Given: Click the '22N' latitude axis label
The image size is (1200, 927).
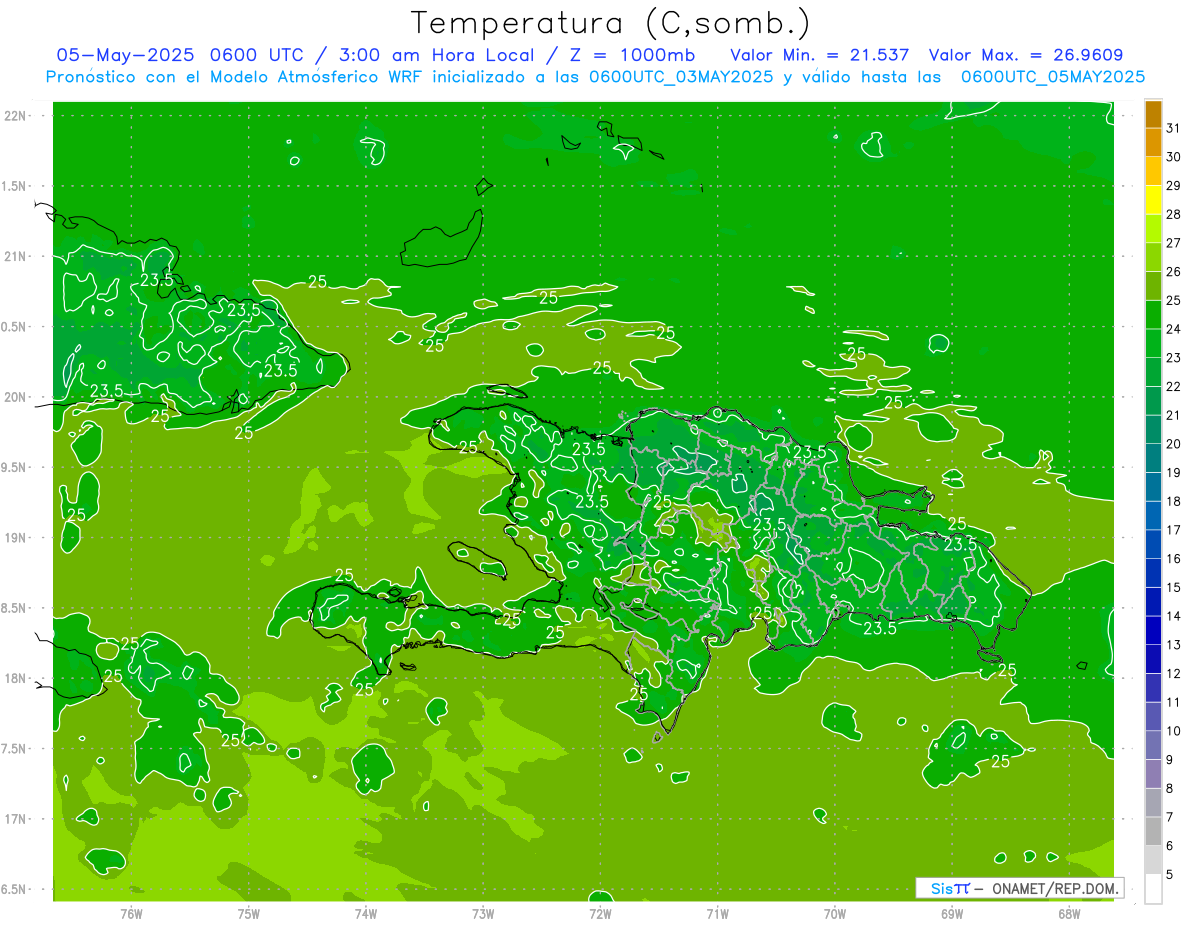Looking at the screenshot, I should (x=16, y=116).
